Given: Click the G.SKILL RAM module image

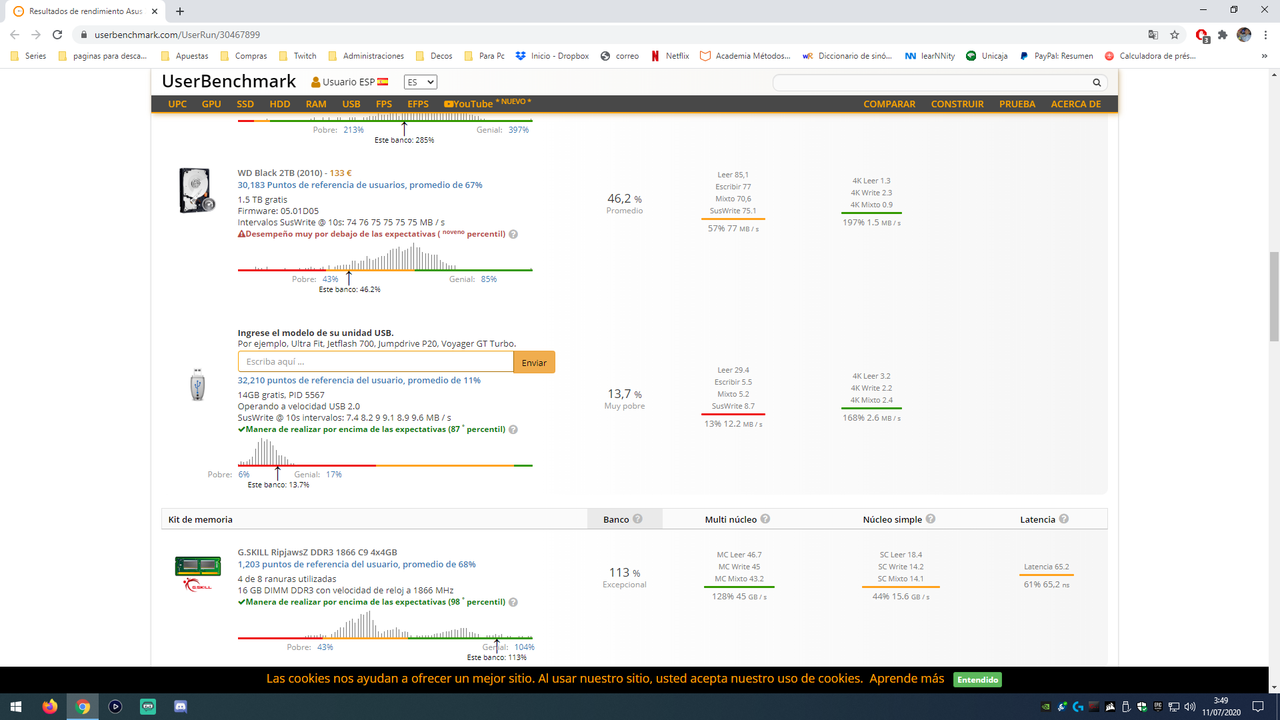Looking at the screenshot, I should tap(197, 572).
